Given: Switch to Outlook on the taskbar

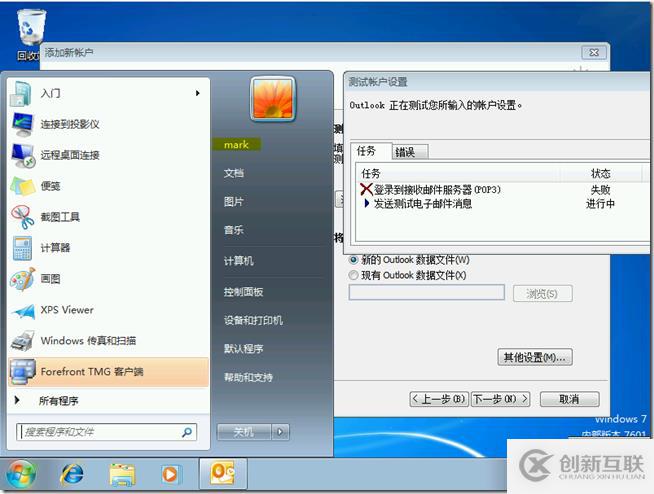Looking at the screenshot, I should click(x=223, y=474).
